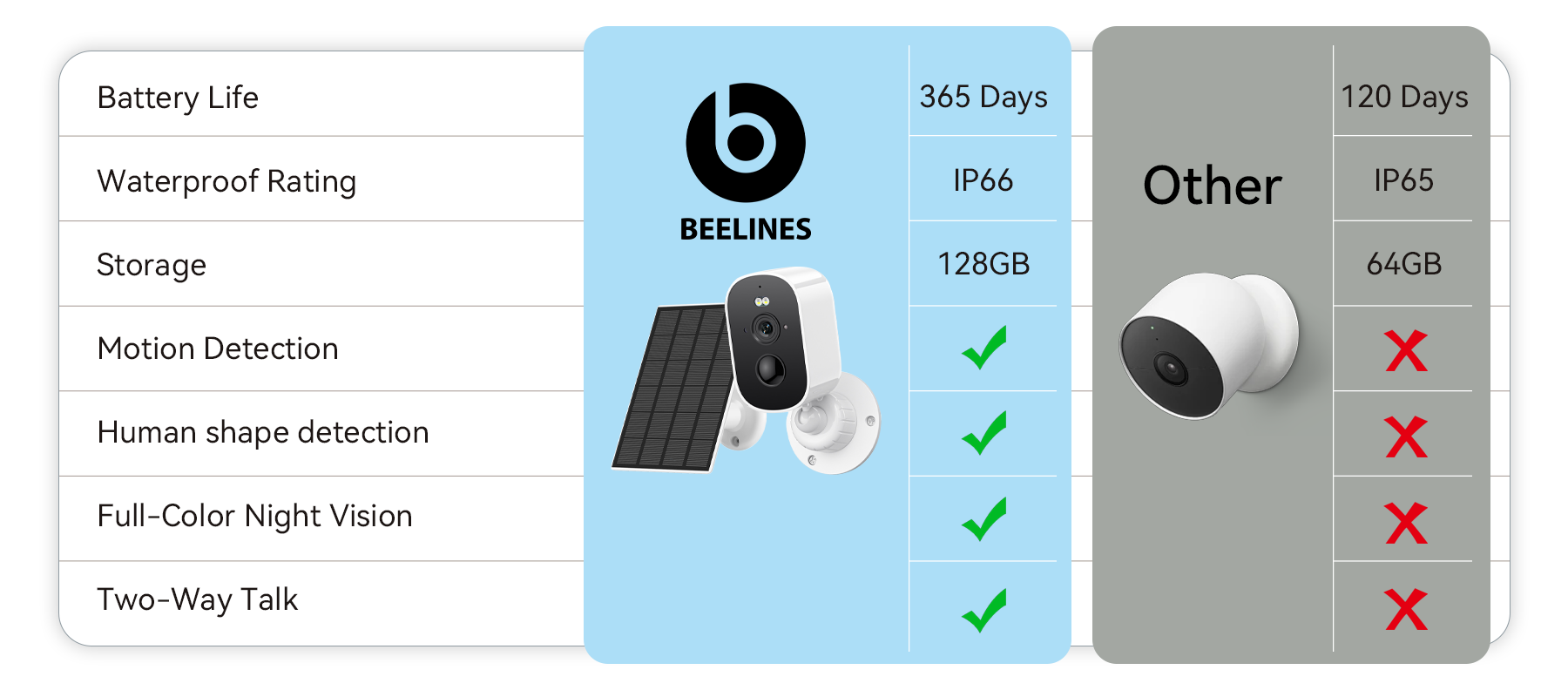Screen dimensions: 1568x697
Task: Click the 365 Days battery value
Action: click(x=983, y=97)
